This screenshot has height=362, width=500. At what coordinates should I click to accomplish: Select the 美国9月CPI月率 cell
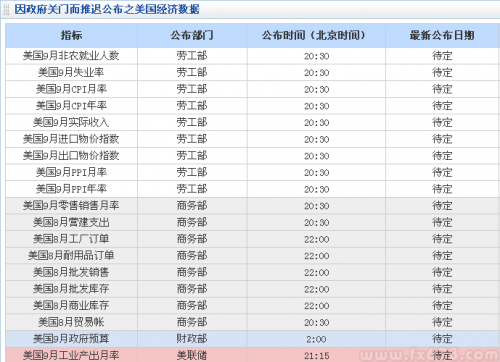coord(71,89)
